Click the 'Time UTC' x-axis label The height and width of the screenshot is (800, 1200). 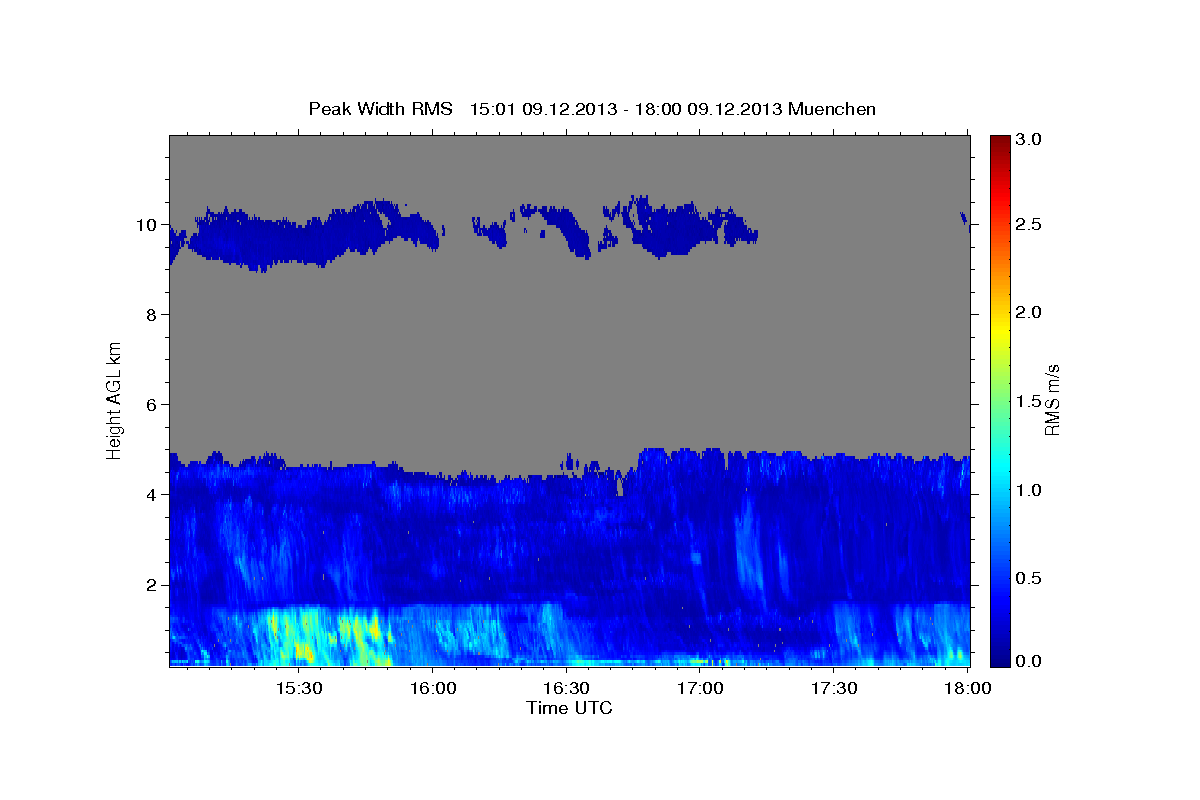point(569,709)
